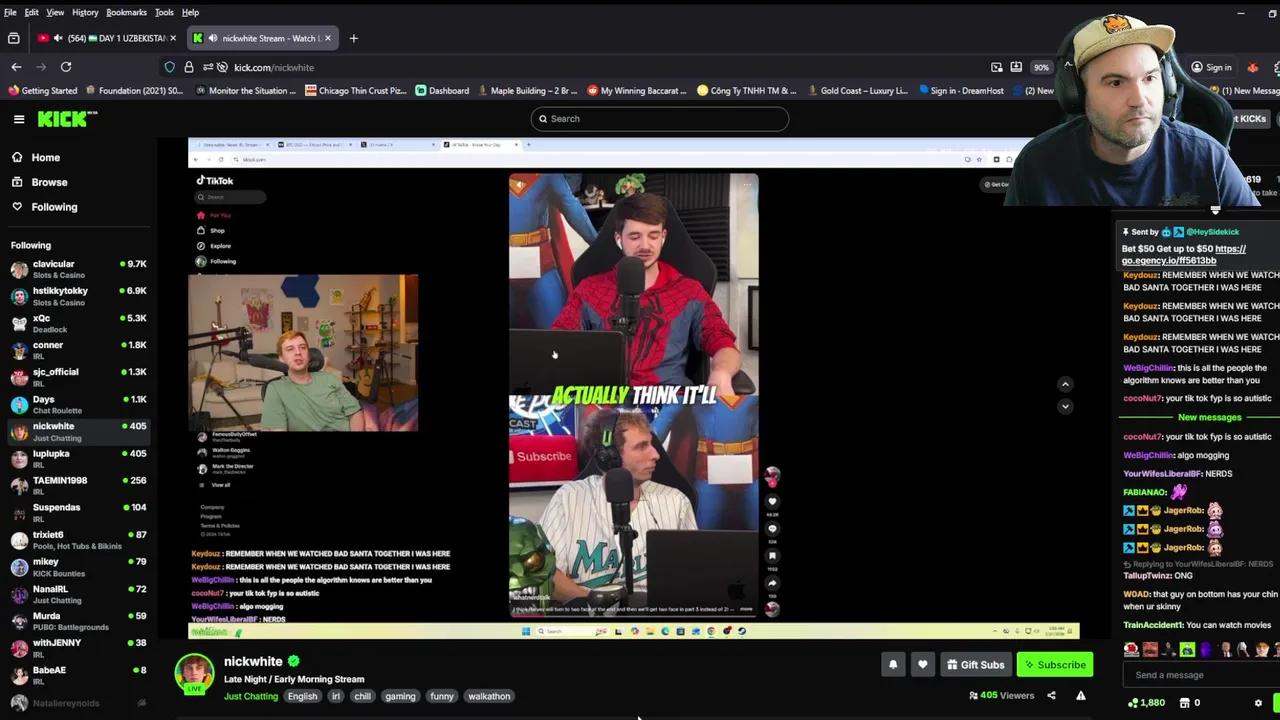Open the Bookmarks menu
This screenshot has height=720, width=1280.
(126, 12)
